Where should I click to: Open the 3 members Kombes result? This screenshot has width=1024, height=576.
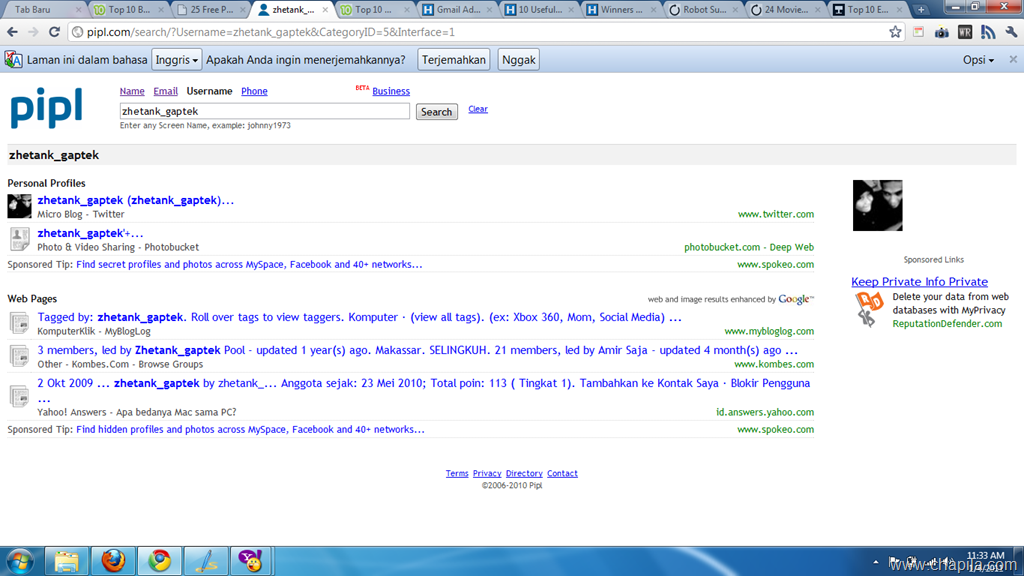coord(417,350)
